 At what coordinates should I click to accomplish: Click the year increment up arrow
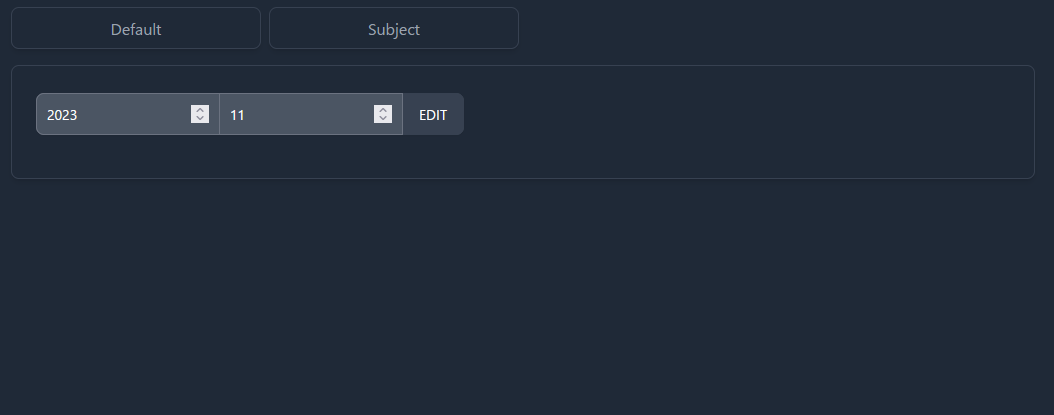(200, 109)
